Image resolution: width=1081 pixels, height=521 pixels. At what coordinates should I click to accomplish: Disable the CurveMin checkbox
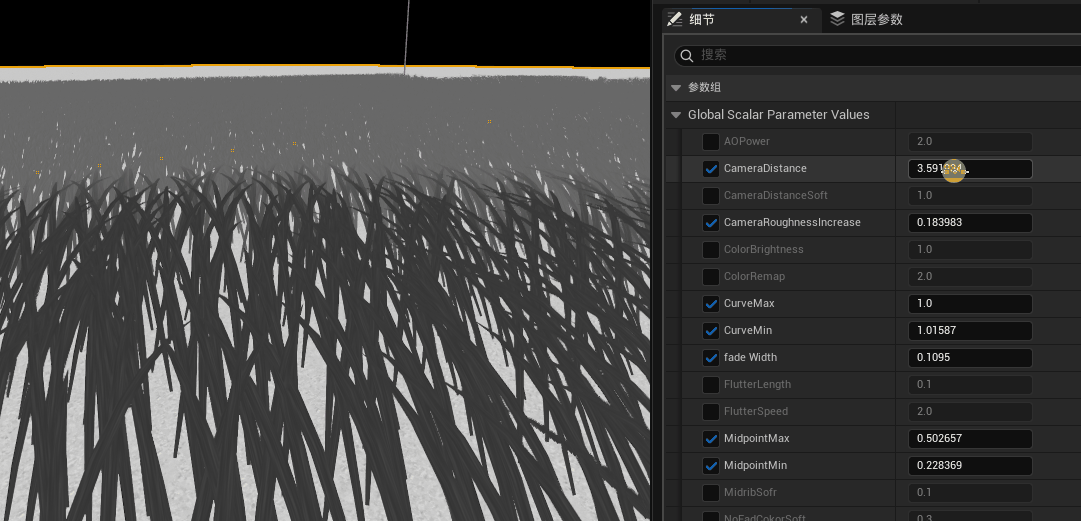coord(711,331)
